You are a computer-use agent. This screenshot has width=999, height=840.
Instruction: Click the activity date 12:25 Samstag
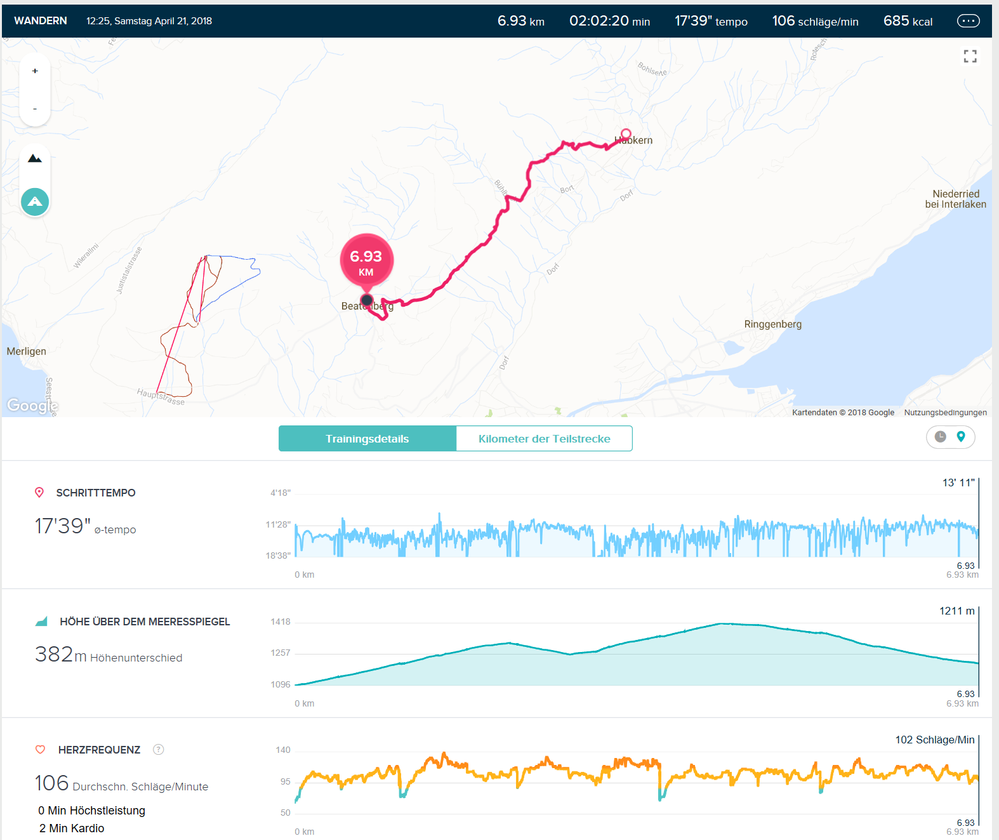click(x=149, y=21)
